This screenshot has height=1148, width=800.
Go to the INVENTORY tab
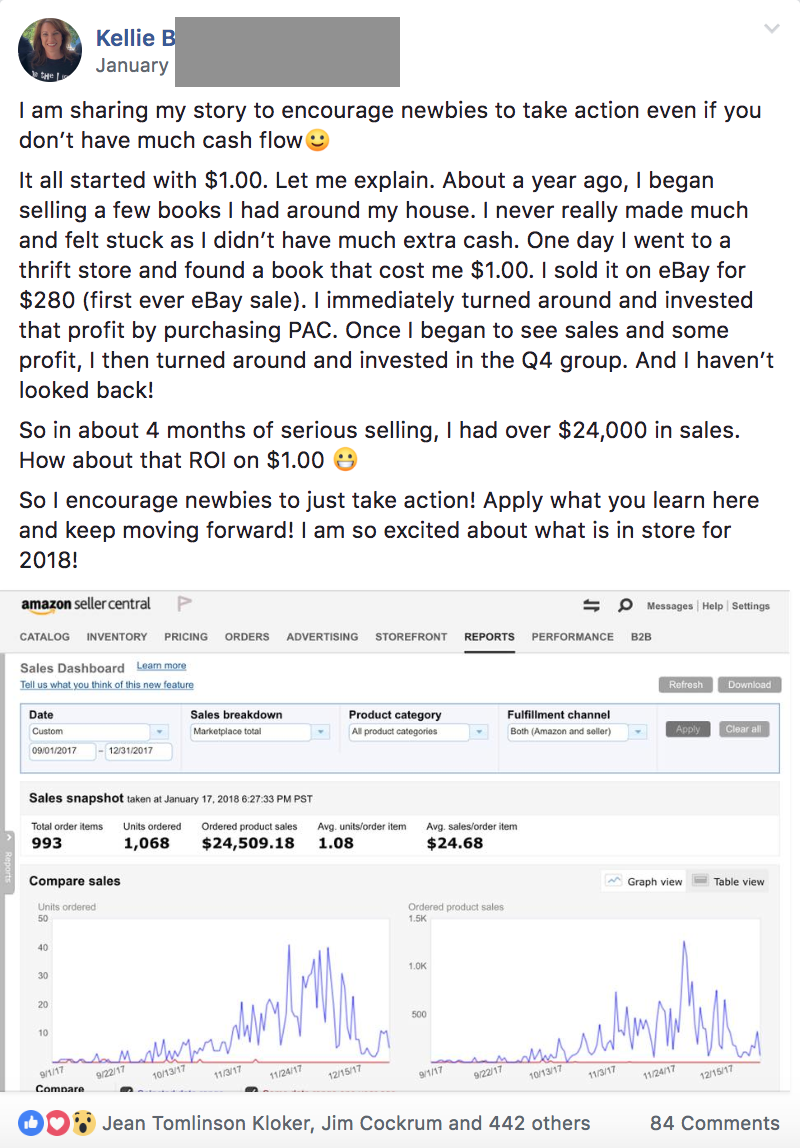coord(116,636)
